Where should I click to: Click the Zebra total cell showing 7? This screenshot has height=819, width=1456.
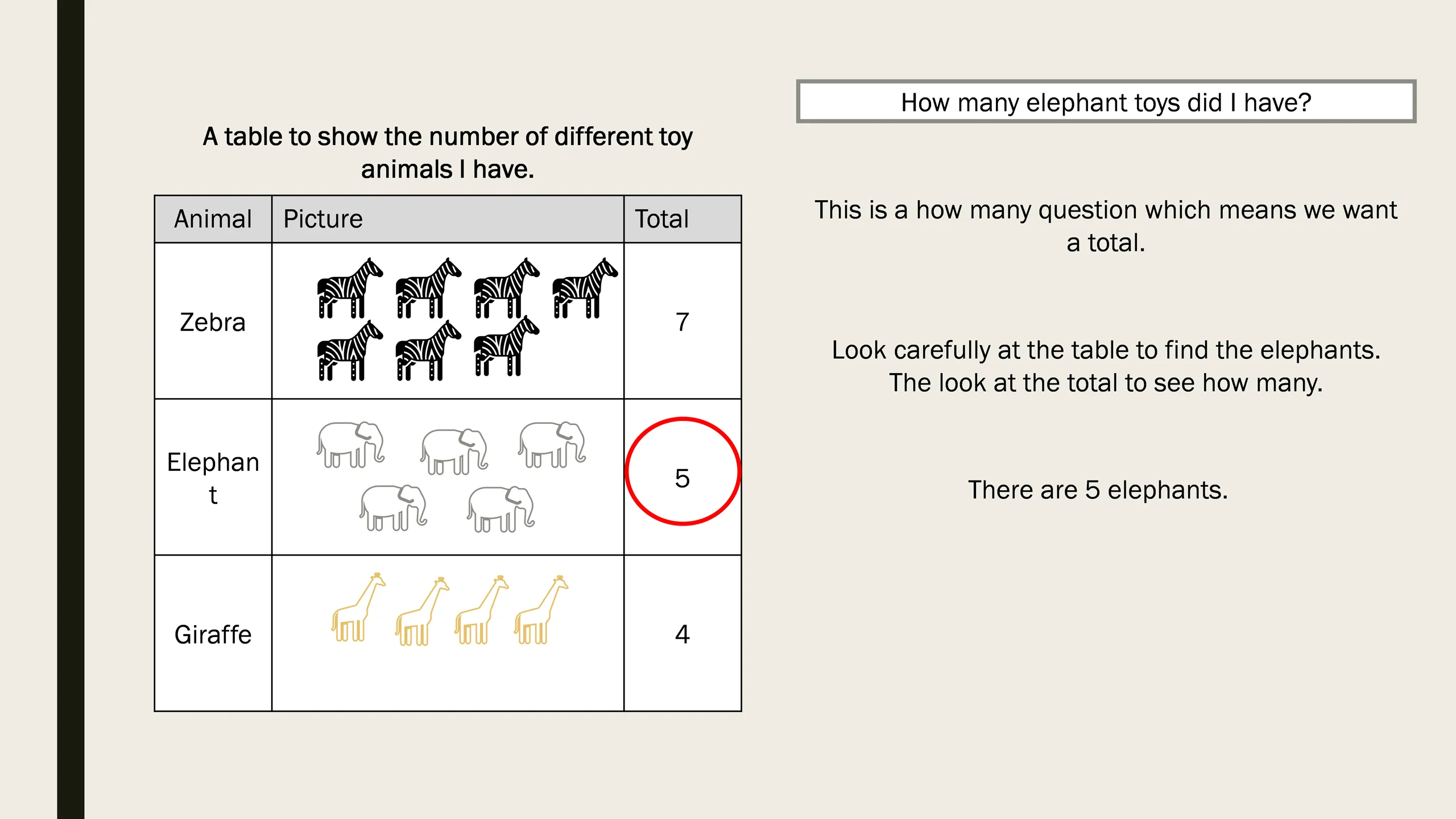tap(682, 321)
